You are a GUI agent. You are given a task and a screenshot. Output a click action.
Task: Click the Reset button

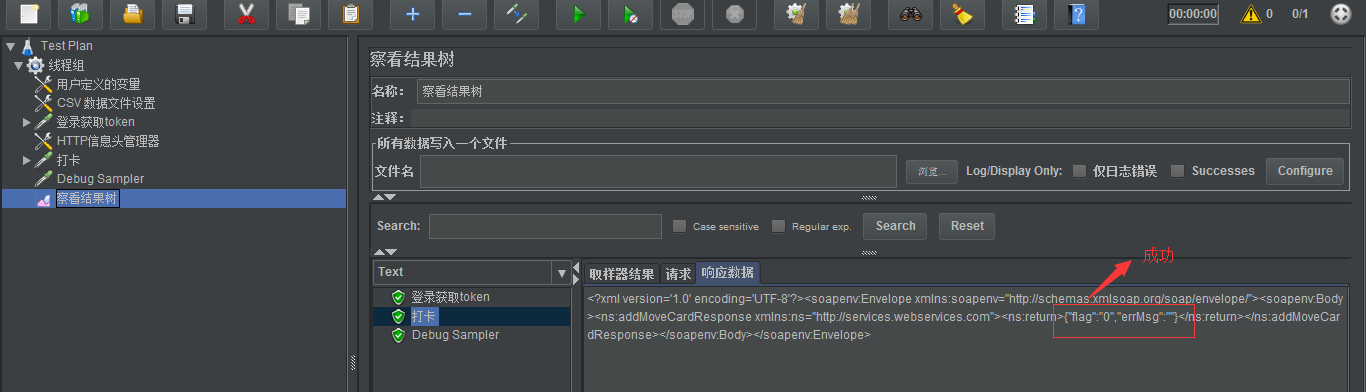(967, 226)
